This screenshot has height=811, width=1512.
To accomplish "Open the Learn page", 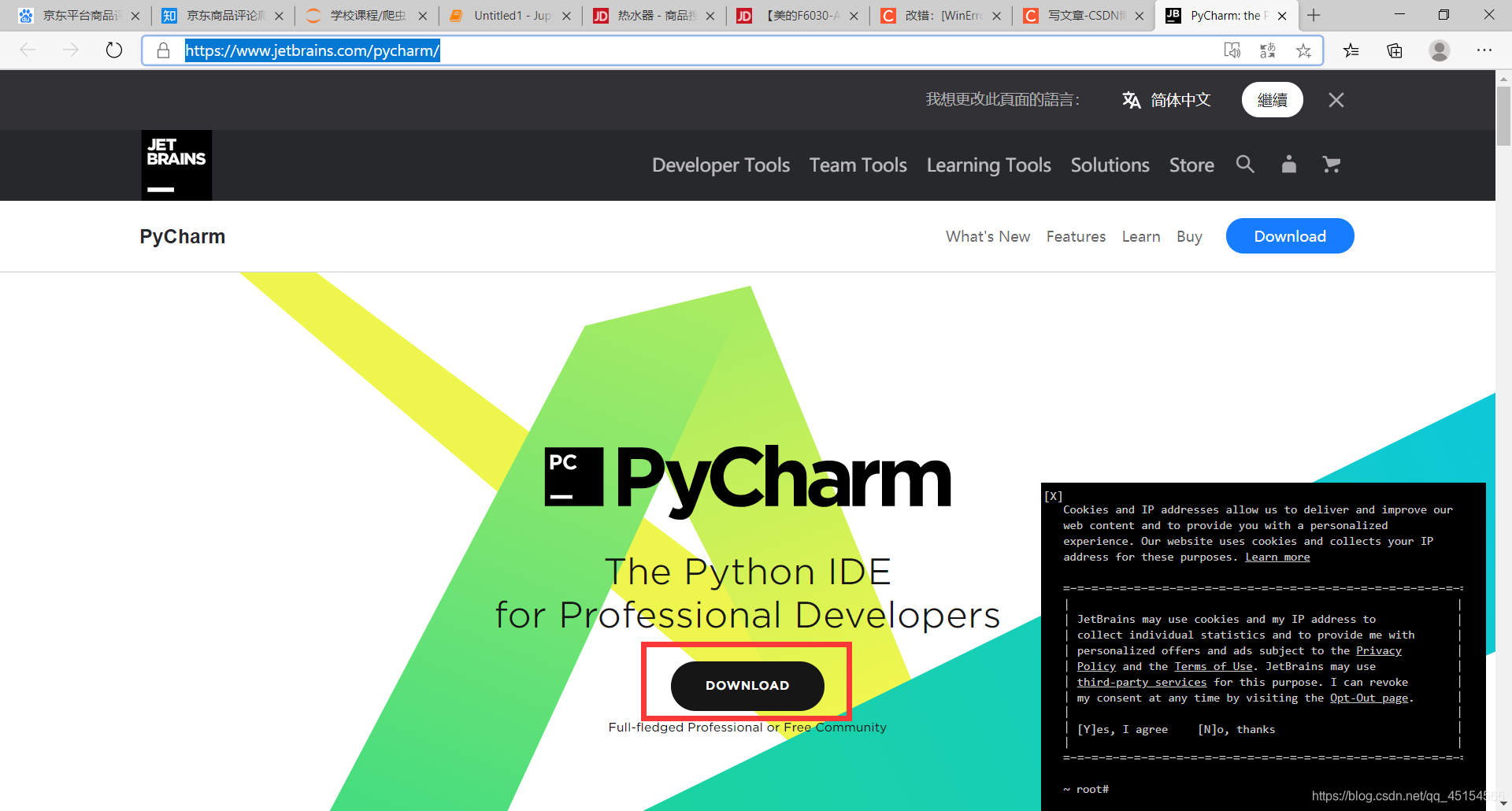I will point(1141,236).
